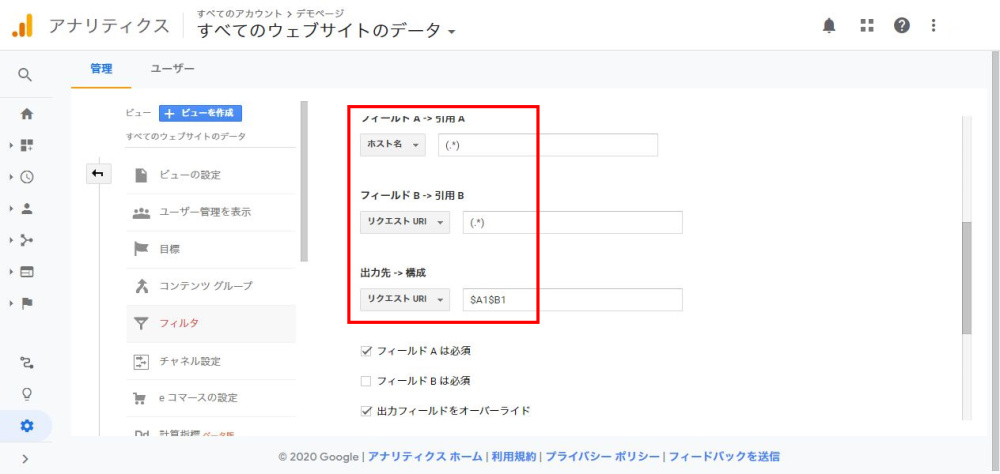Open the help question mark icon
Screen dimensions: 1000x474
[x=902, y=26]
